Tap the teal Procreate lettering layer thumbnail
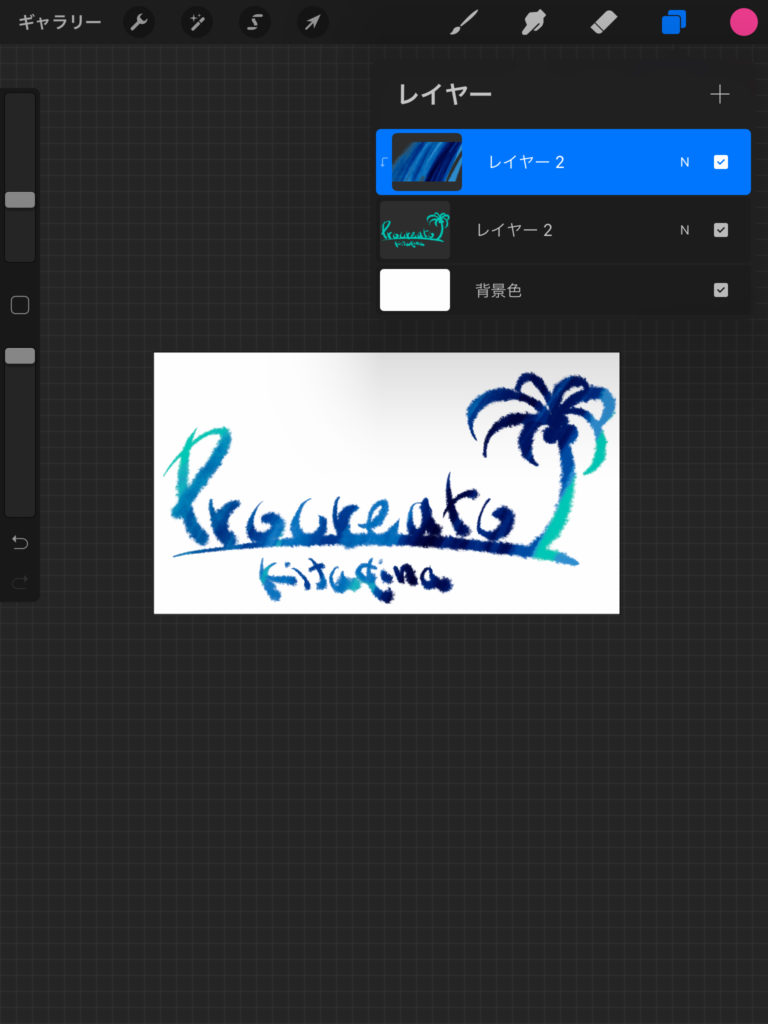The height and width of the screenshot is (1024, 768). click(x=415, y=230)
